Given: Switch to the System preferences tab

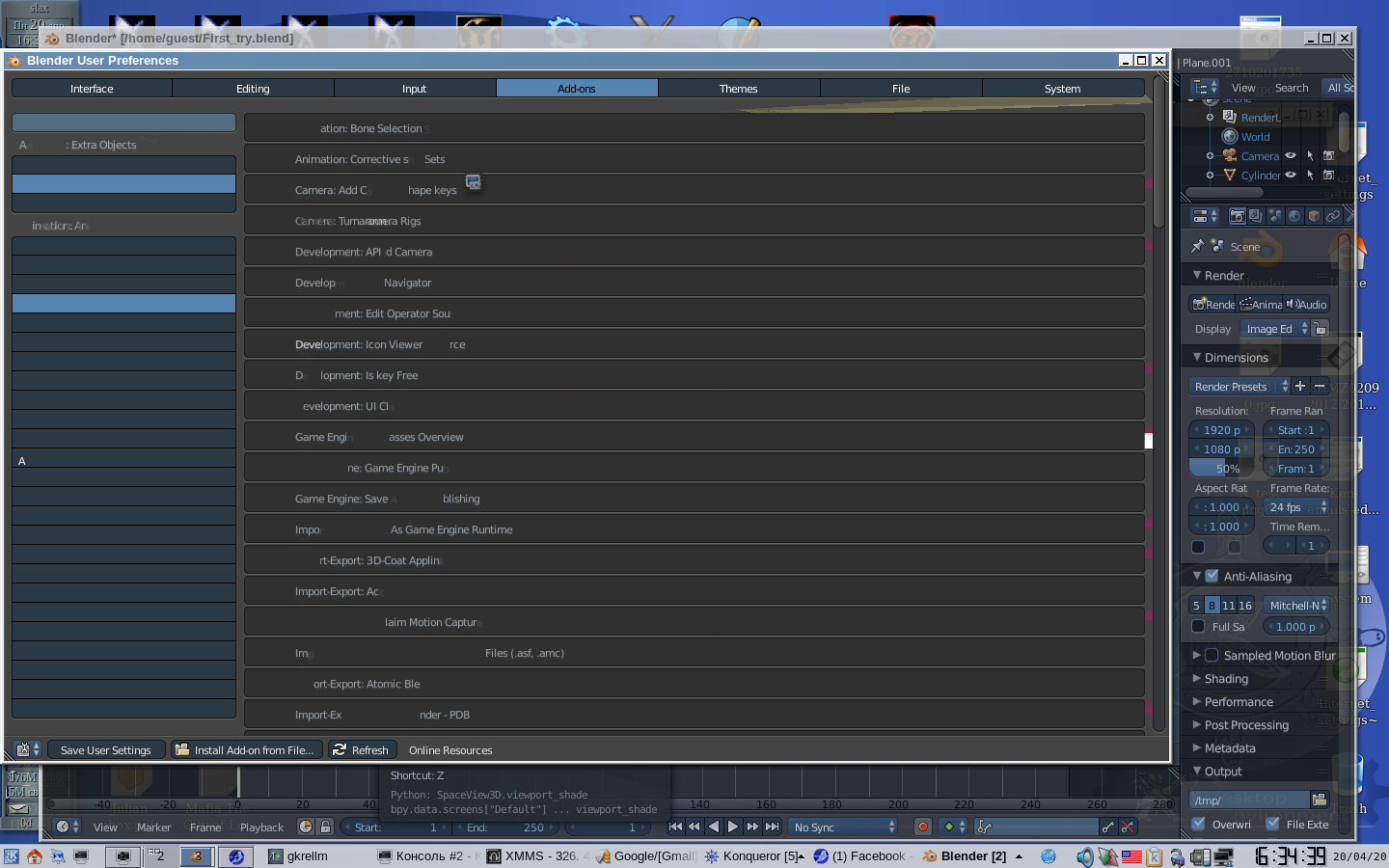Looking at the screenshot, I should 1063,88.
